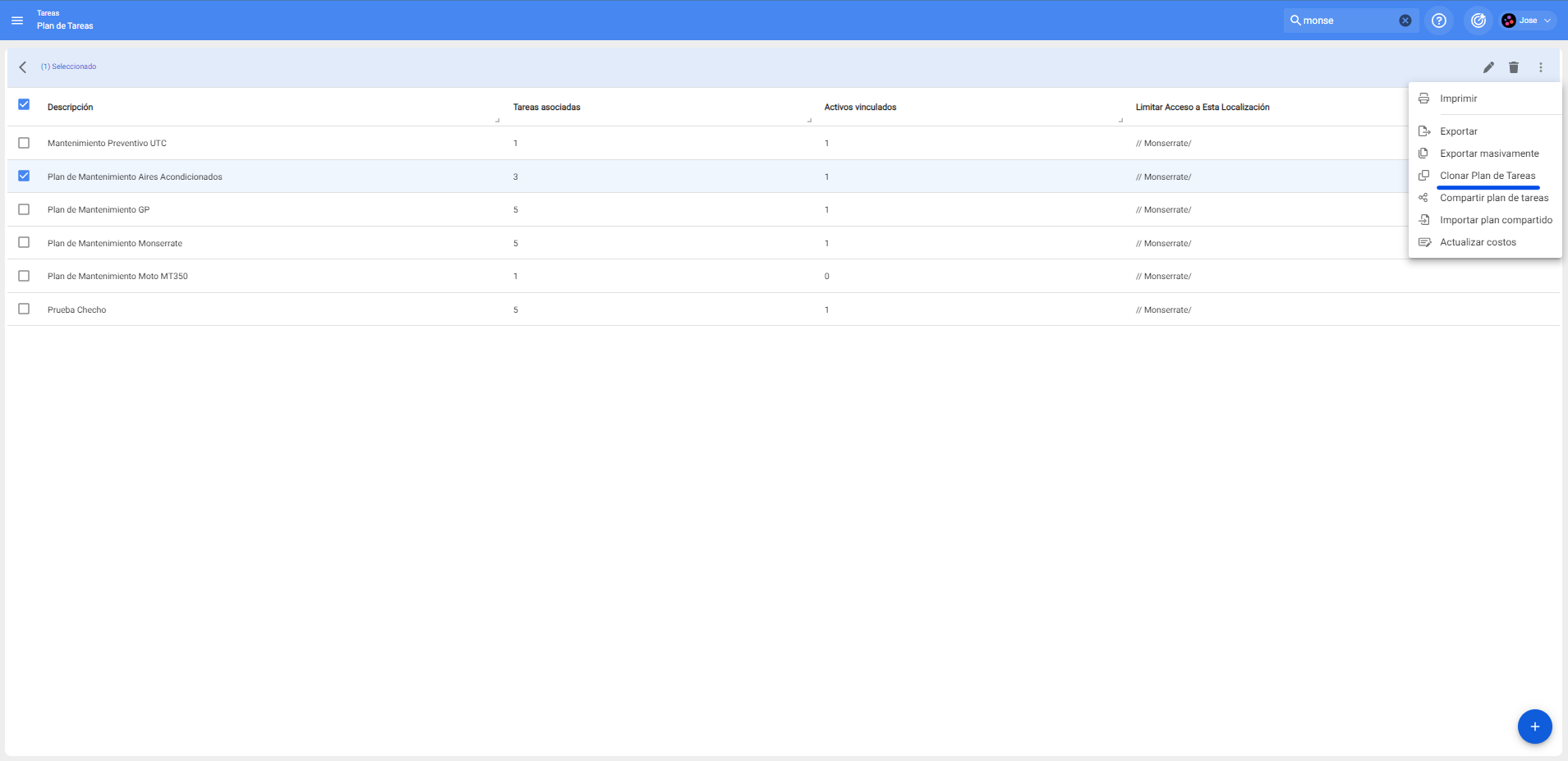Open the help question mark icon
Image resolution: width=1568 pixels, height=761 pixels.
click(x=1438, y=21)
